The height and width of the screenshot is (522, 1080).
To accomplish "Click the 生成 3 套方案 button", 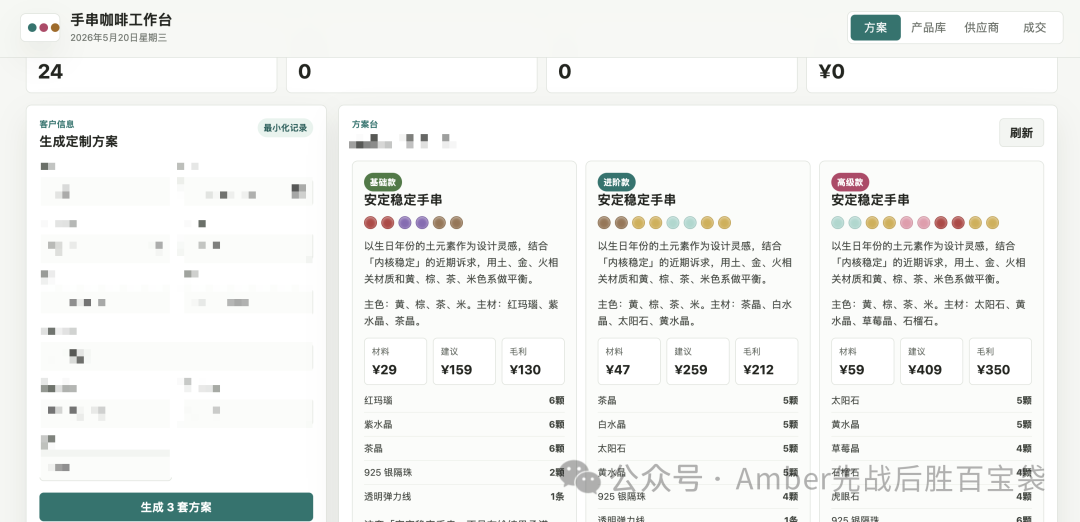I will point(176,507).
